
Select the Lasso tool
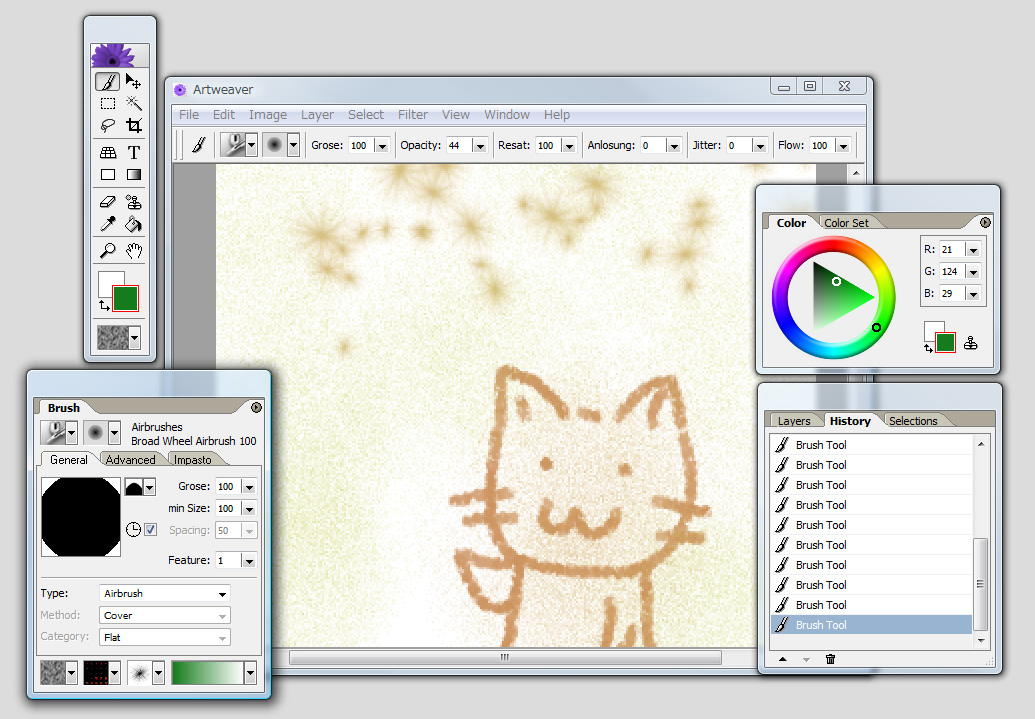point(107,124)
